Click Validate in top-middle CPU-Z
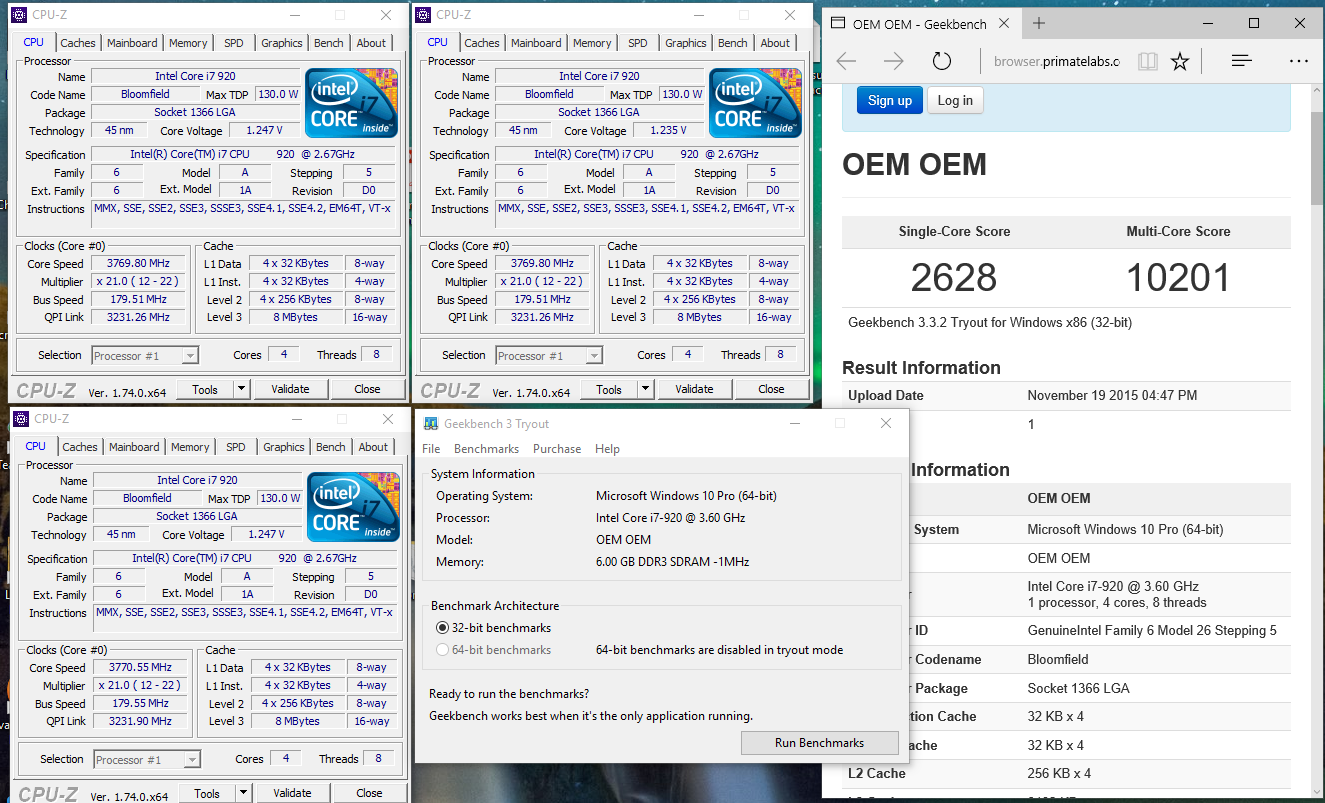Image resolution: width=1325 pixels, height=803 pixels. (x=694, y=389)
